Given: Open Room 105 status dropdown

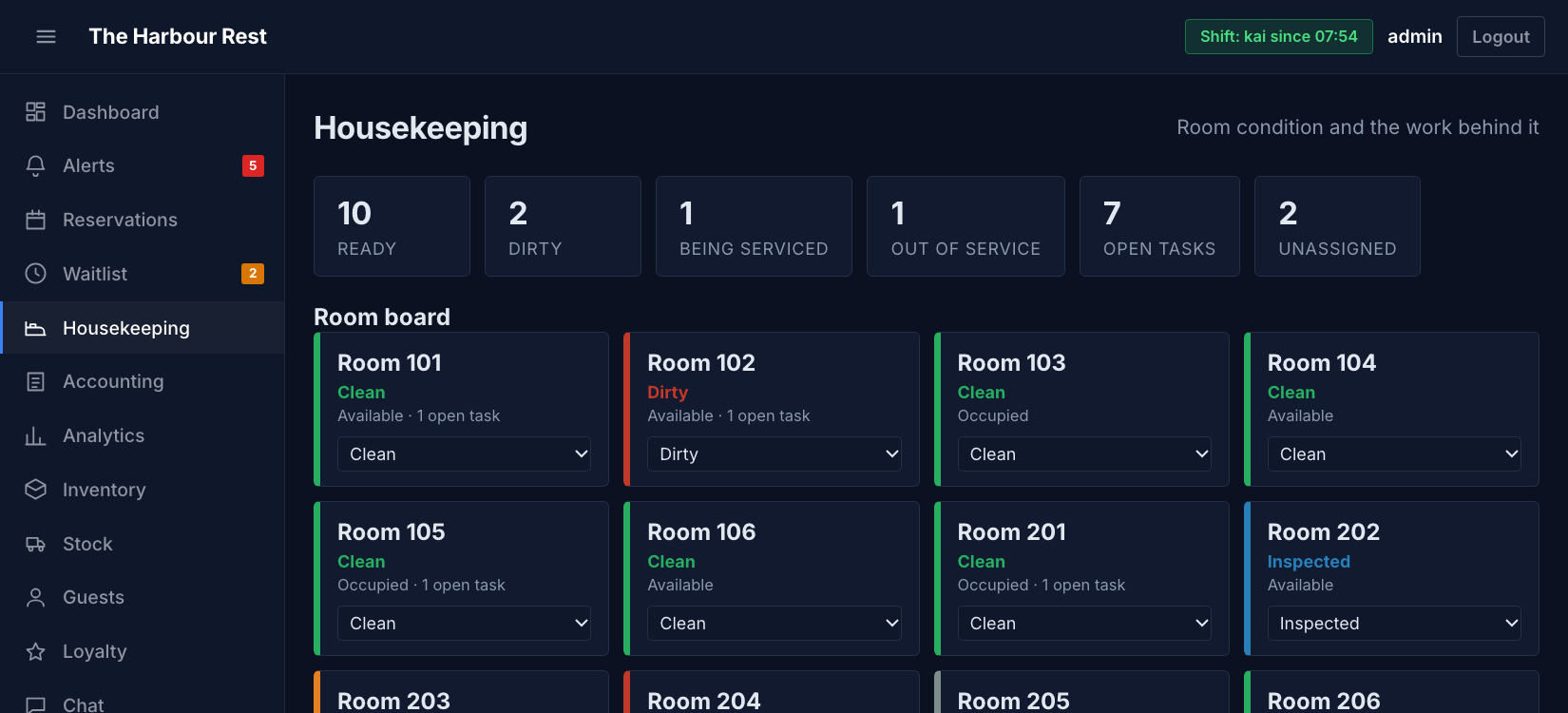Looking at the screenshot, I should tap(464, 624).
